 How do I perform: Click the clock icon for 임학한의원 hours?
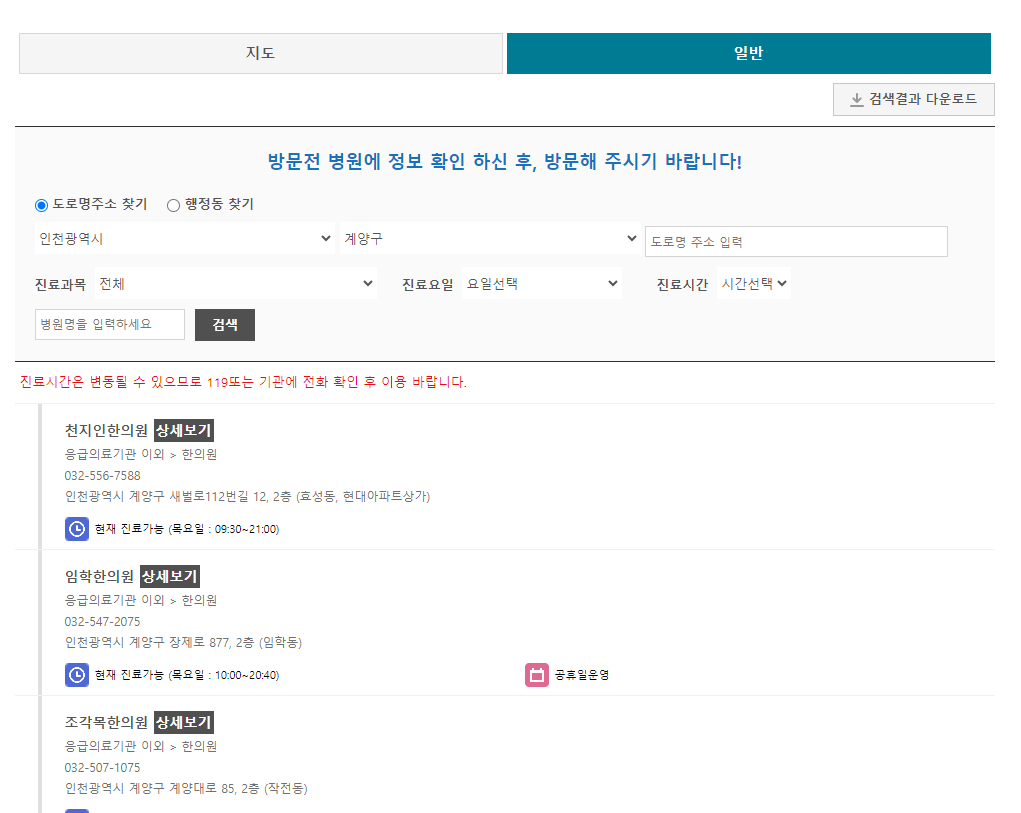(x=77, y=674)
